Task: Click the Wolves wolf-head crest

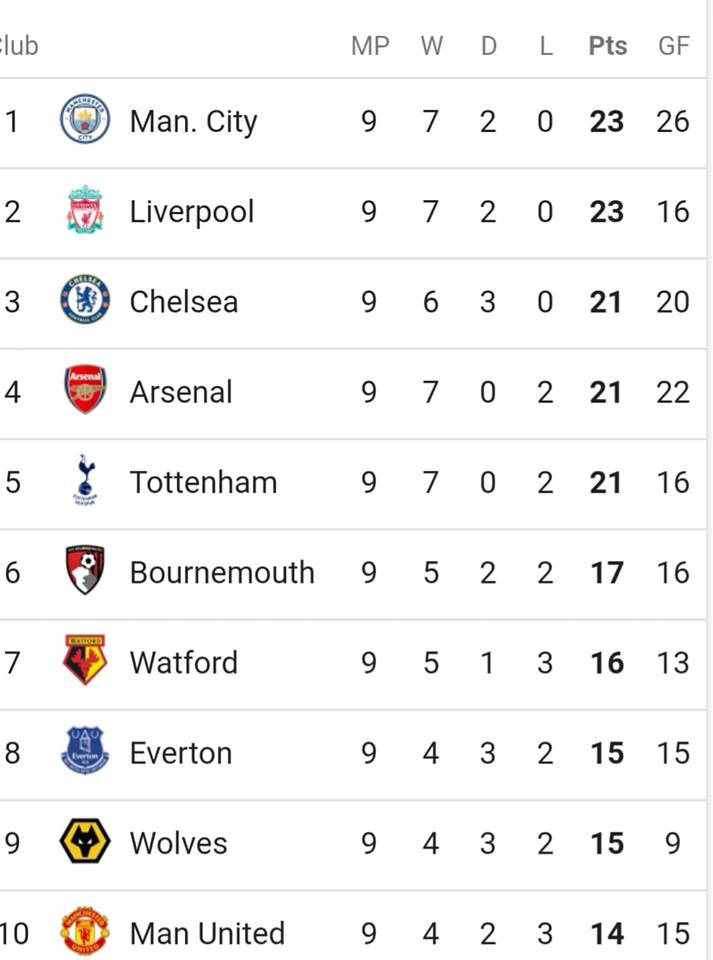Action: 85,841
